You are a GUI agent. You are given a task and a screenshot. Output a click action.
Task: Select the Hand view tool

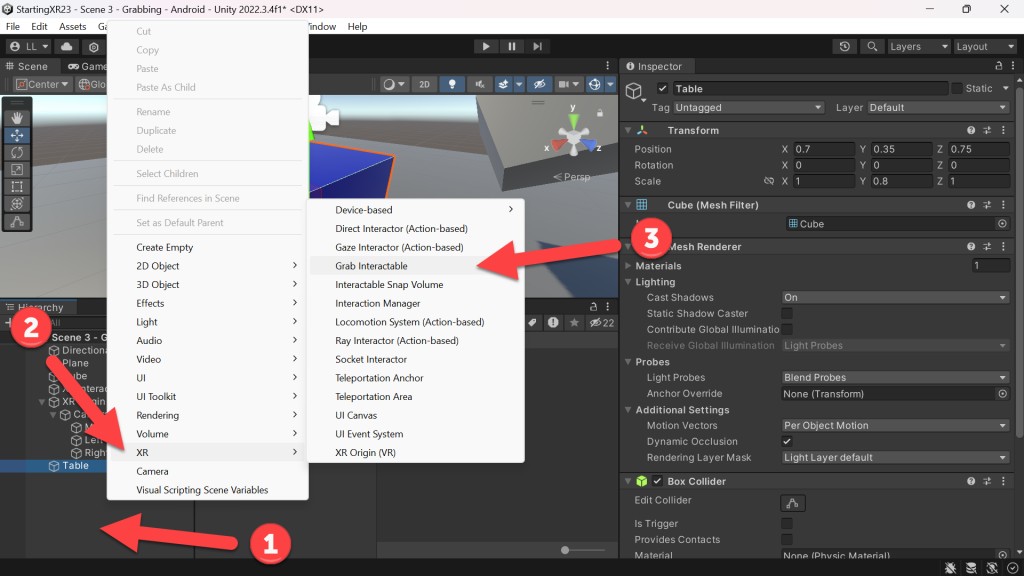tap(17, 118)
